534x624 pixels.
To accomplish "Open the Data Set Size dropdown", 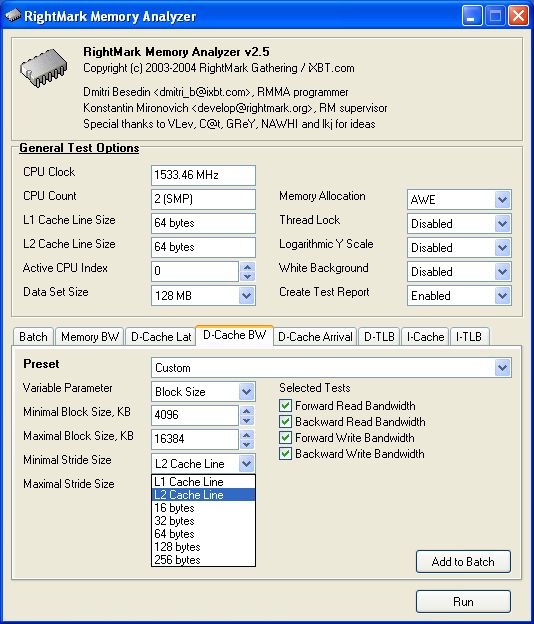I will click(247, 295).
